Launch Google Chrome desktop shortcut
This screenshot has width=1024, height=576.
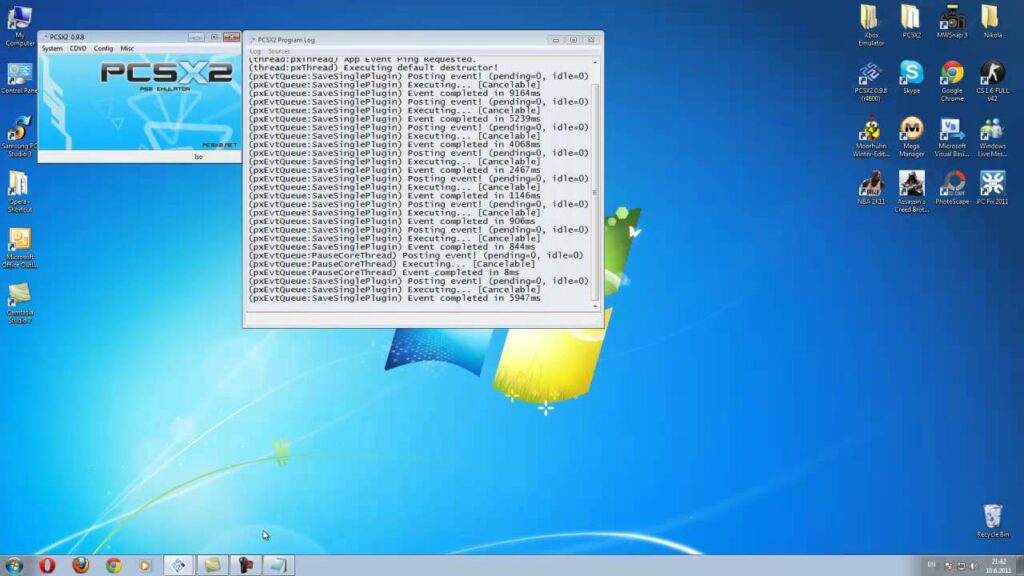click(952, 81)
